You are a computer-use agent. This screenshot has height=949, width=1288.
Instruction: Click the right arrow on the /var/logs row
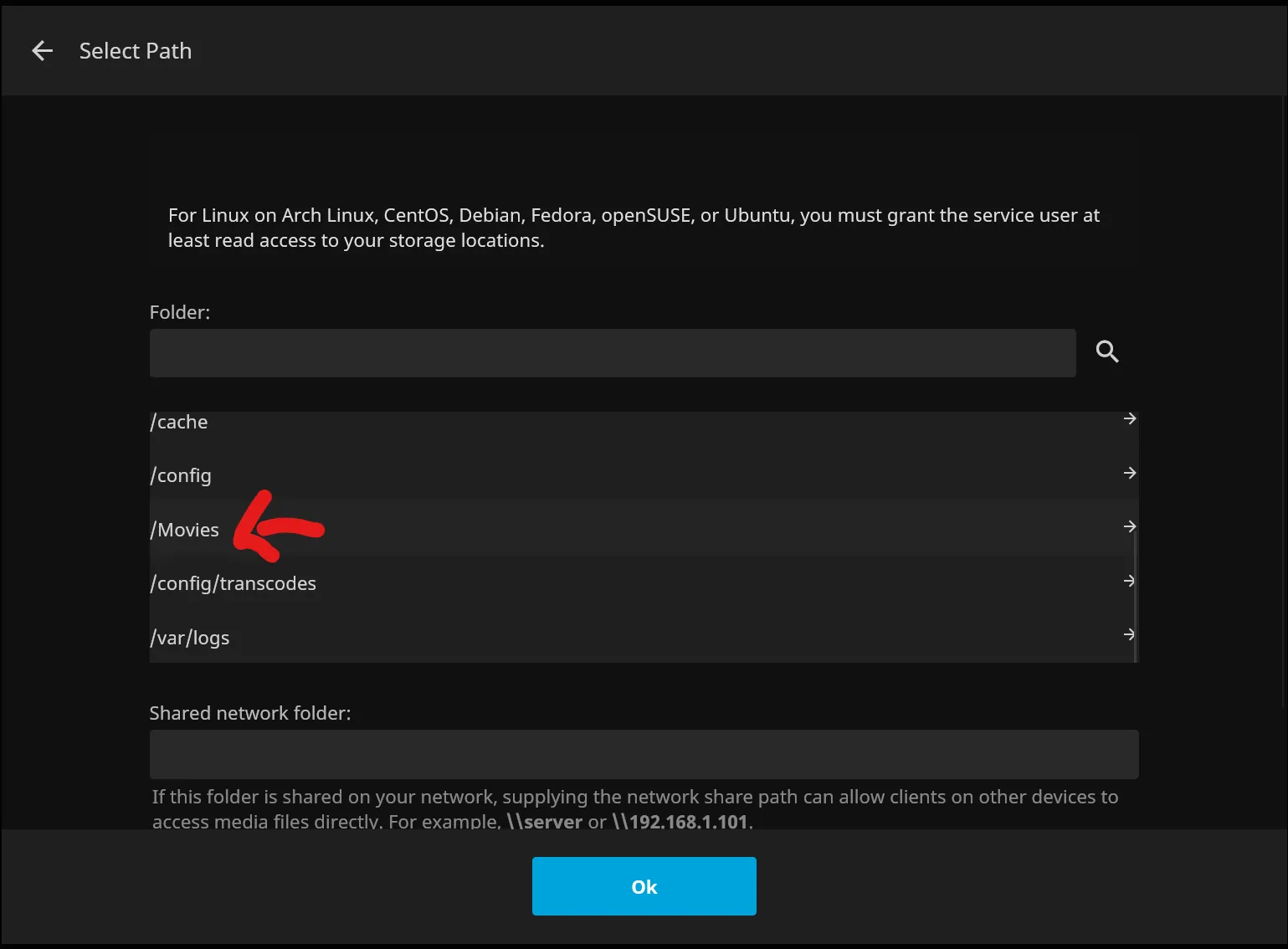1129,634
